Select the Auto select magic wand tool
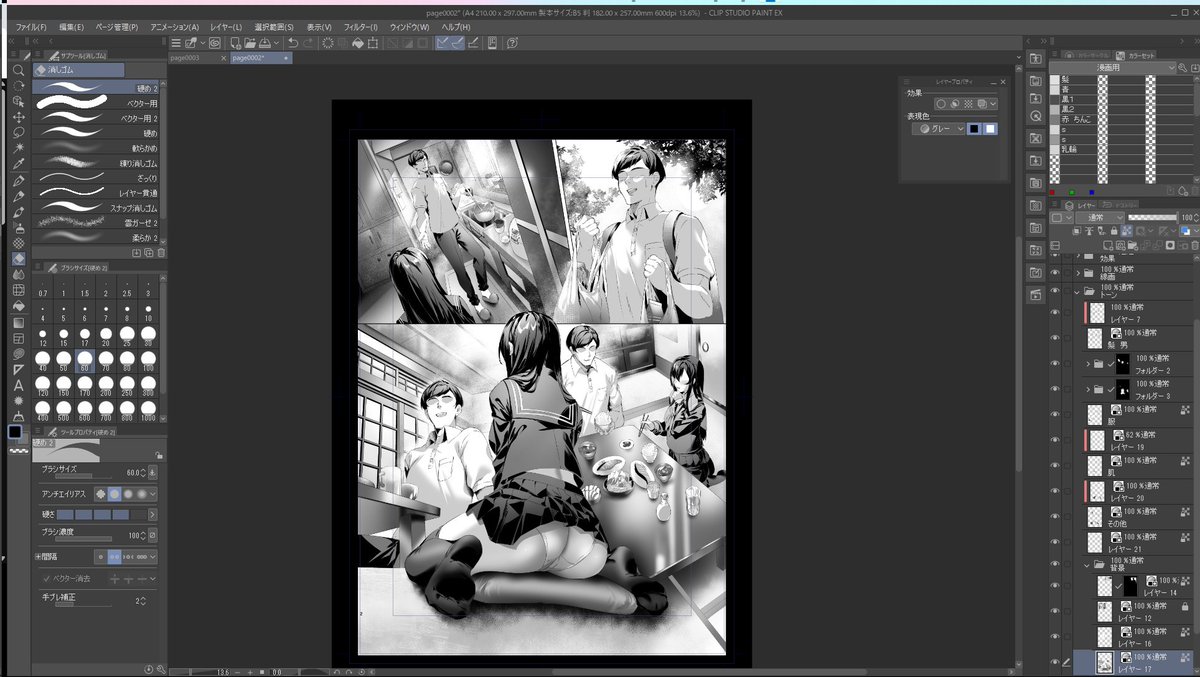Viewport: 1200px width, 677px height. [18, 148]
